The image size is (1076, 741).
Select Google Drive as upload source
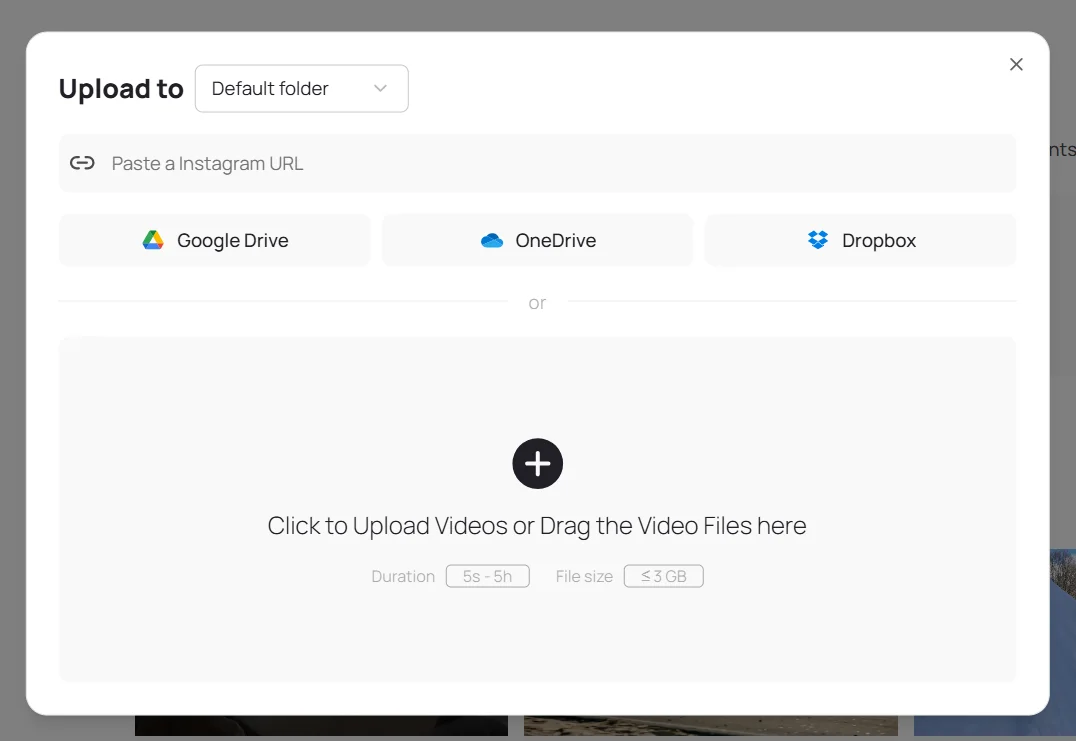(x=214, y=240)
